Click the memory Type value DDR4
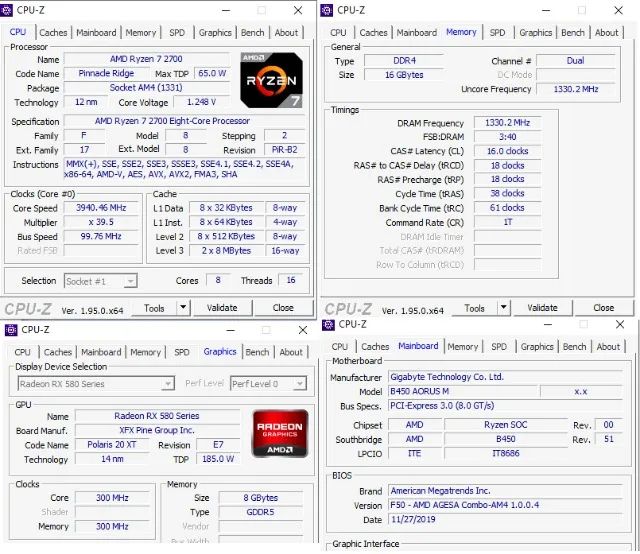 pos(404,61)
